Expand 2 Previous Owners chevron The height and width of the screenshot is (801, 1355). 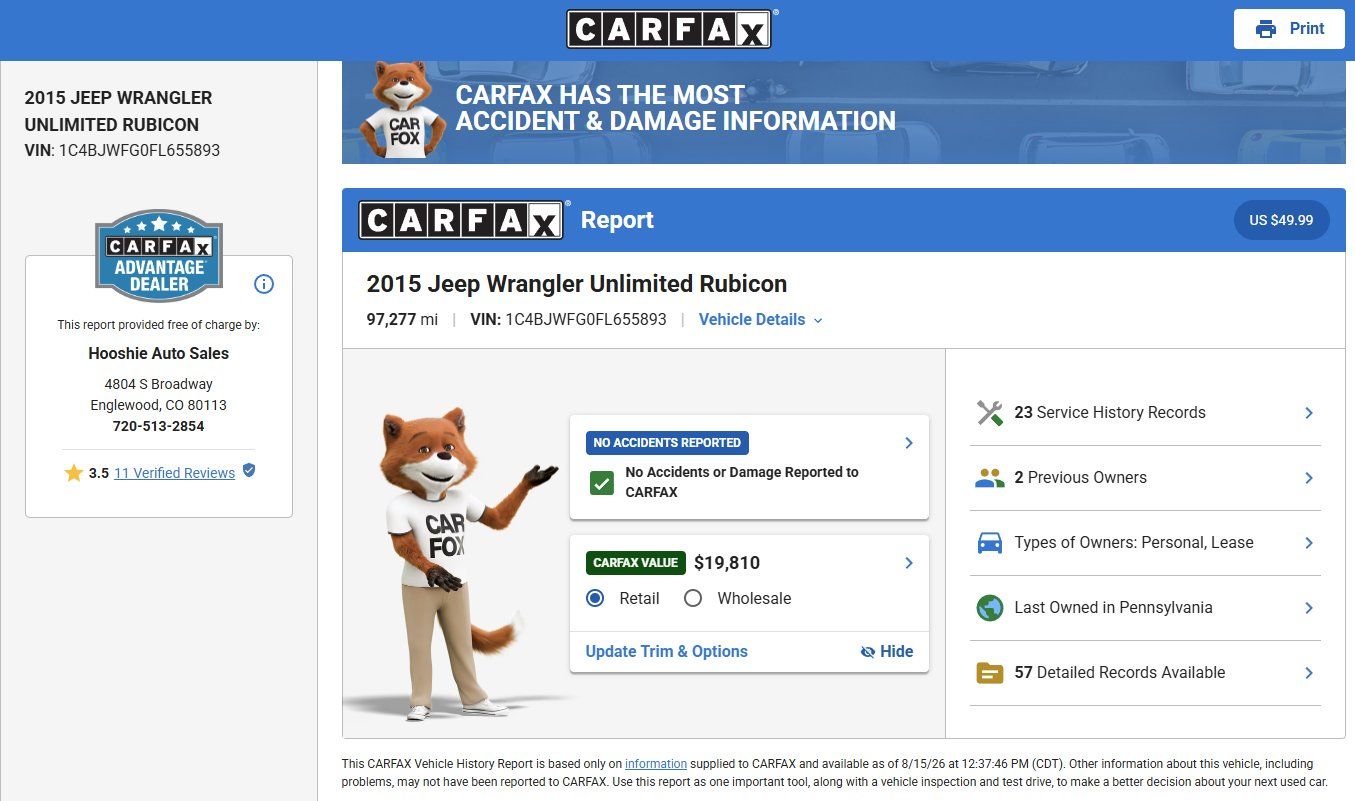(1309, 478)
